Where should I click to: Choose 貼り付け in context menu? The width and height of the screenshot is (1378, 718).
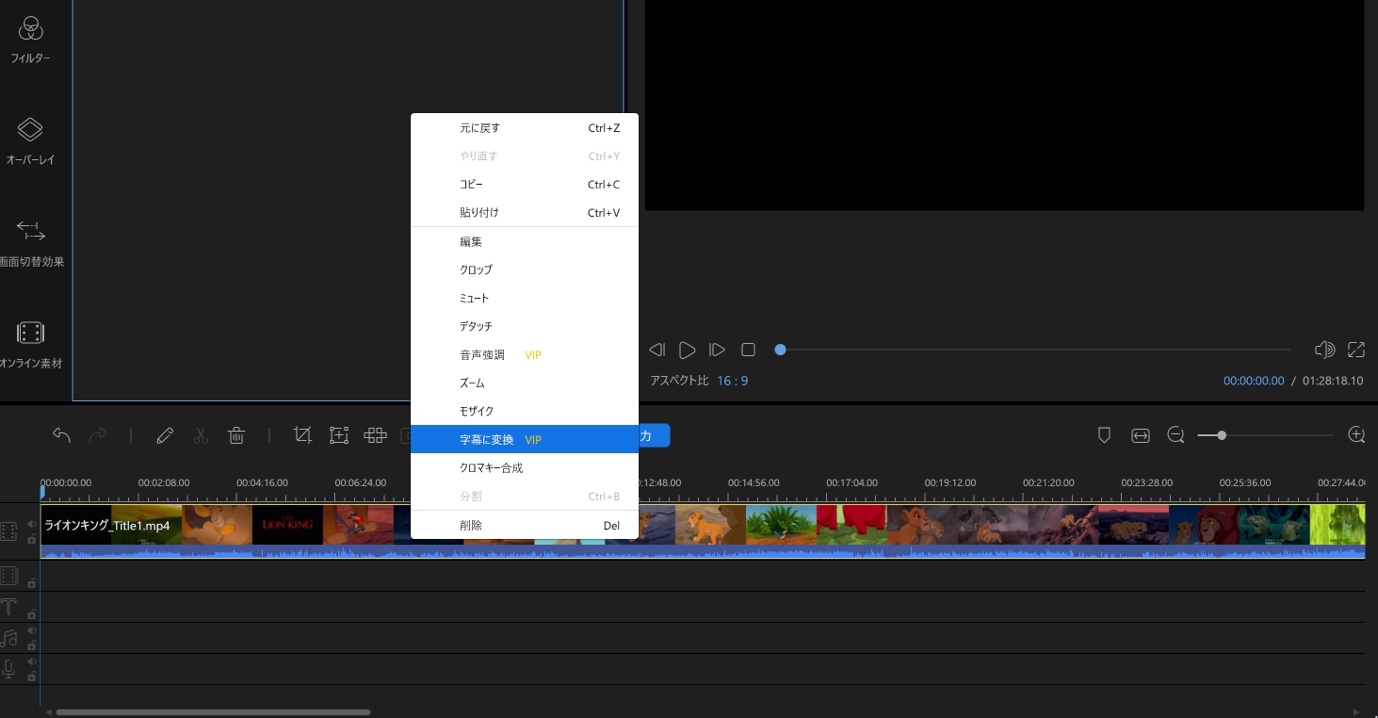524,213
